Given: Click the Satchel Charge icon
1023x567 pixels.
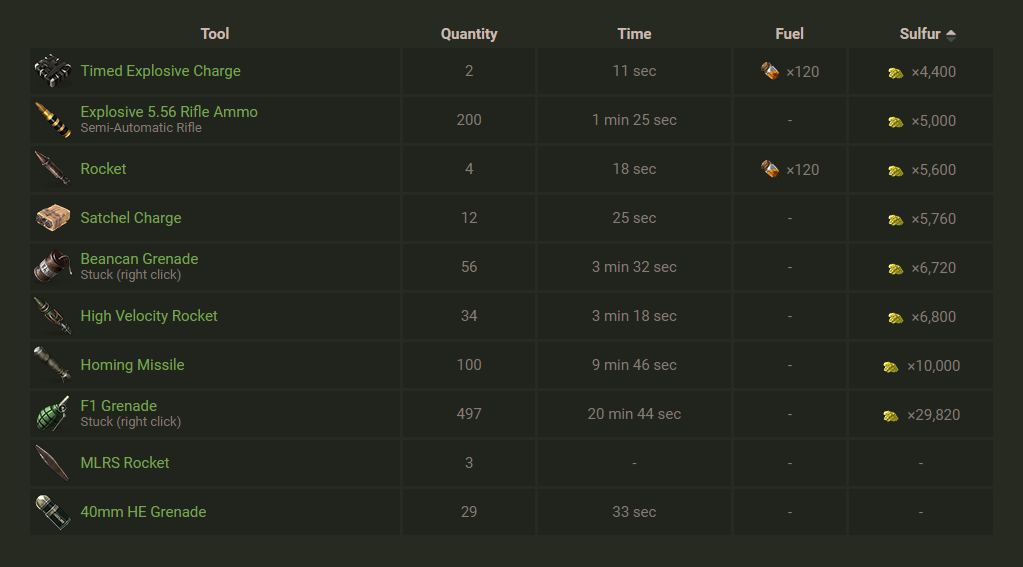Looking at the screenshot, I should point(52,218).
